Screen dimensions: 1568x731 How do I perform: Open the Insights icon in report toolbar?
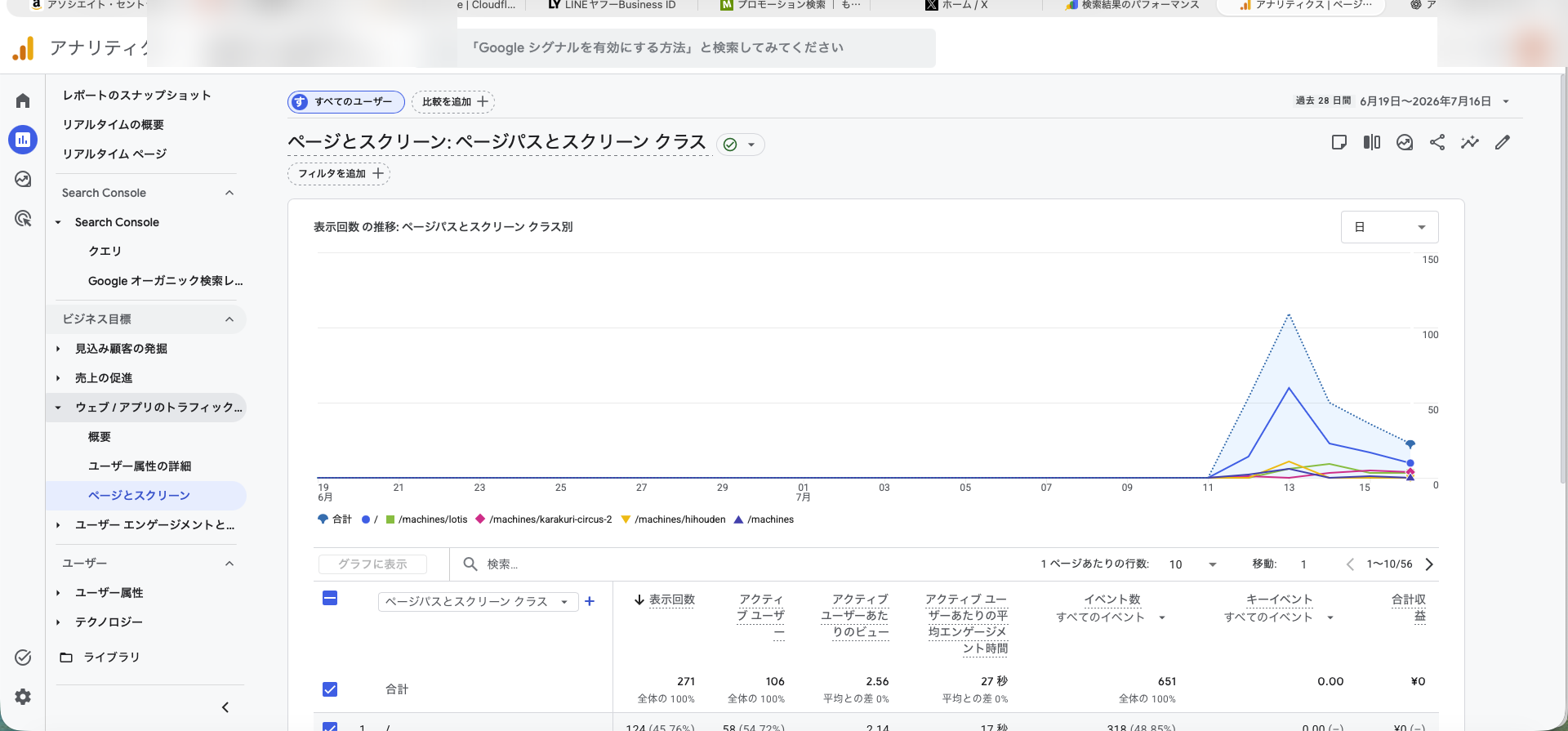click(1405, 142)
